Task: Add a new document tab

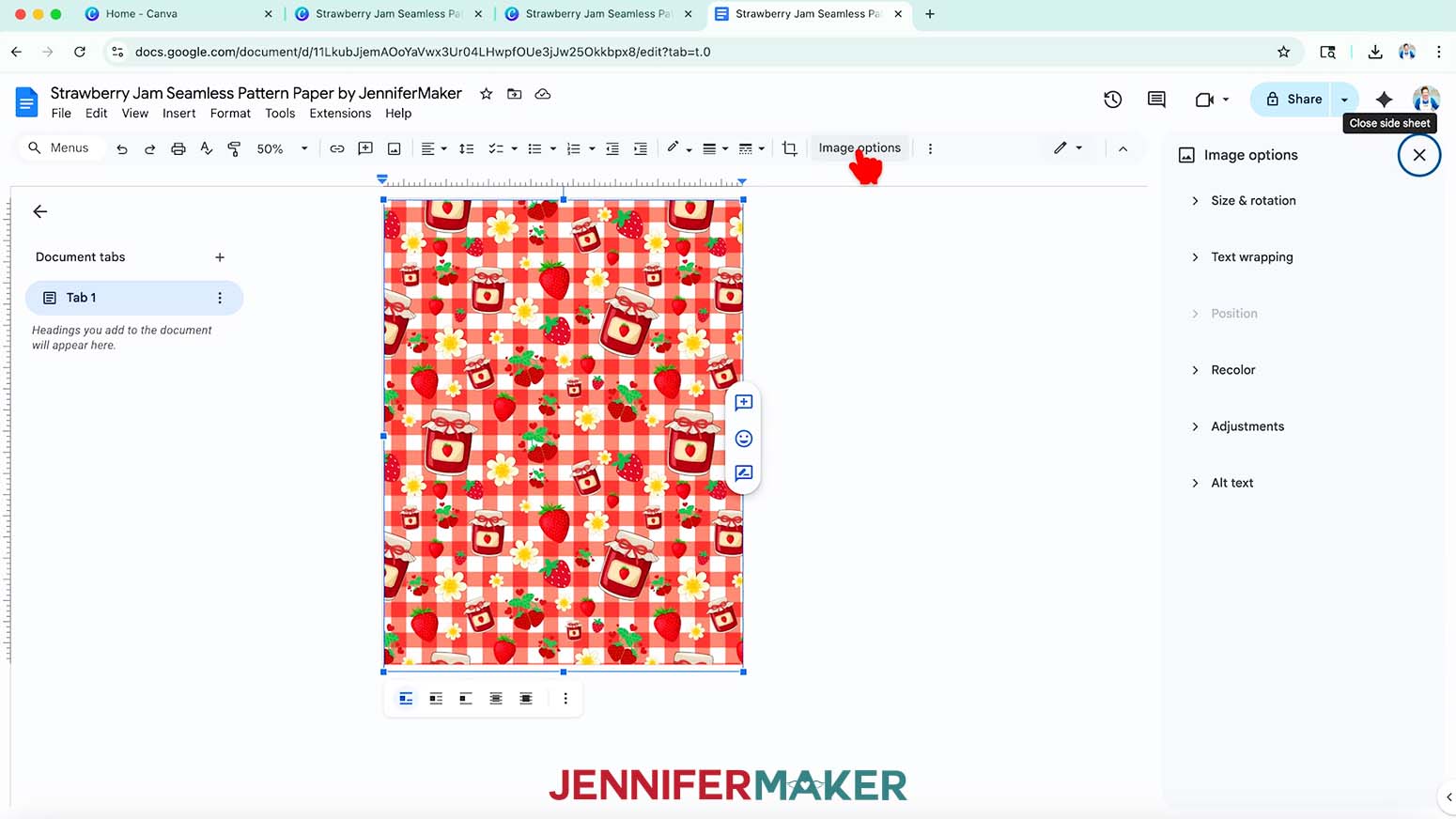Action: coord(219,257)
